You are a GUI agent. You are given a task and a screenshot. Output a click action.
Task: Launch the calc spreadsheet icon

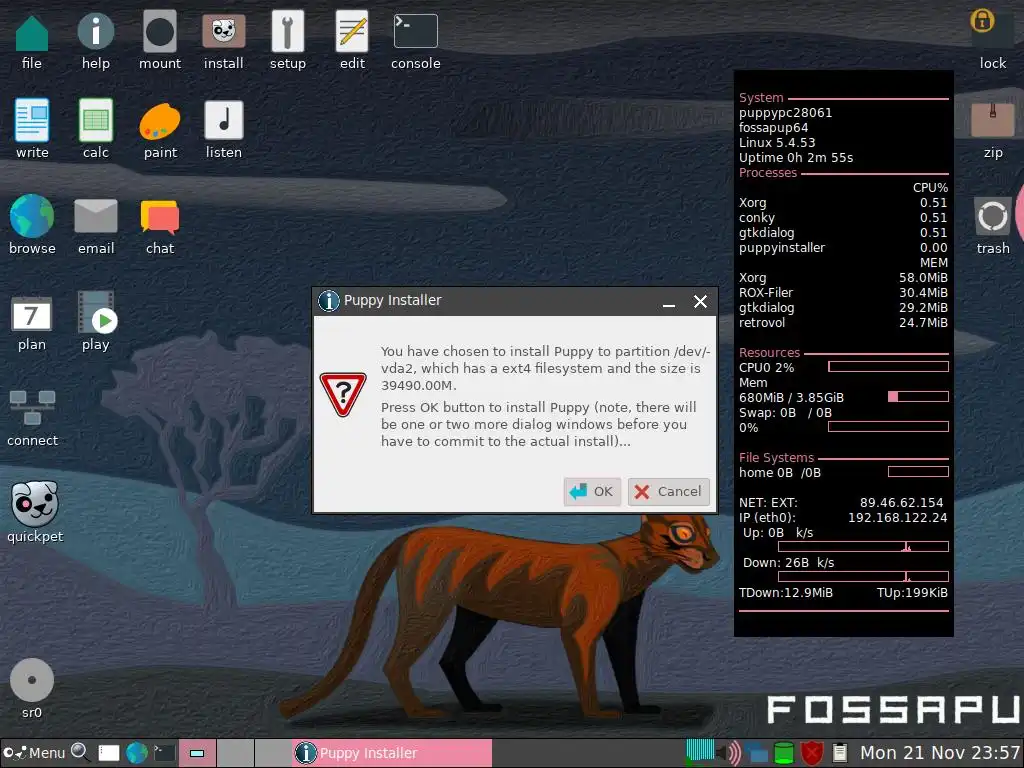point(95,120)
